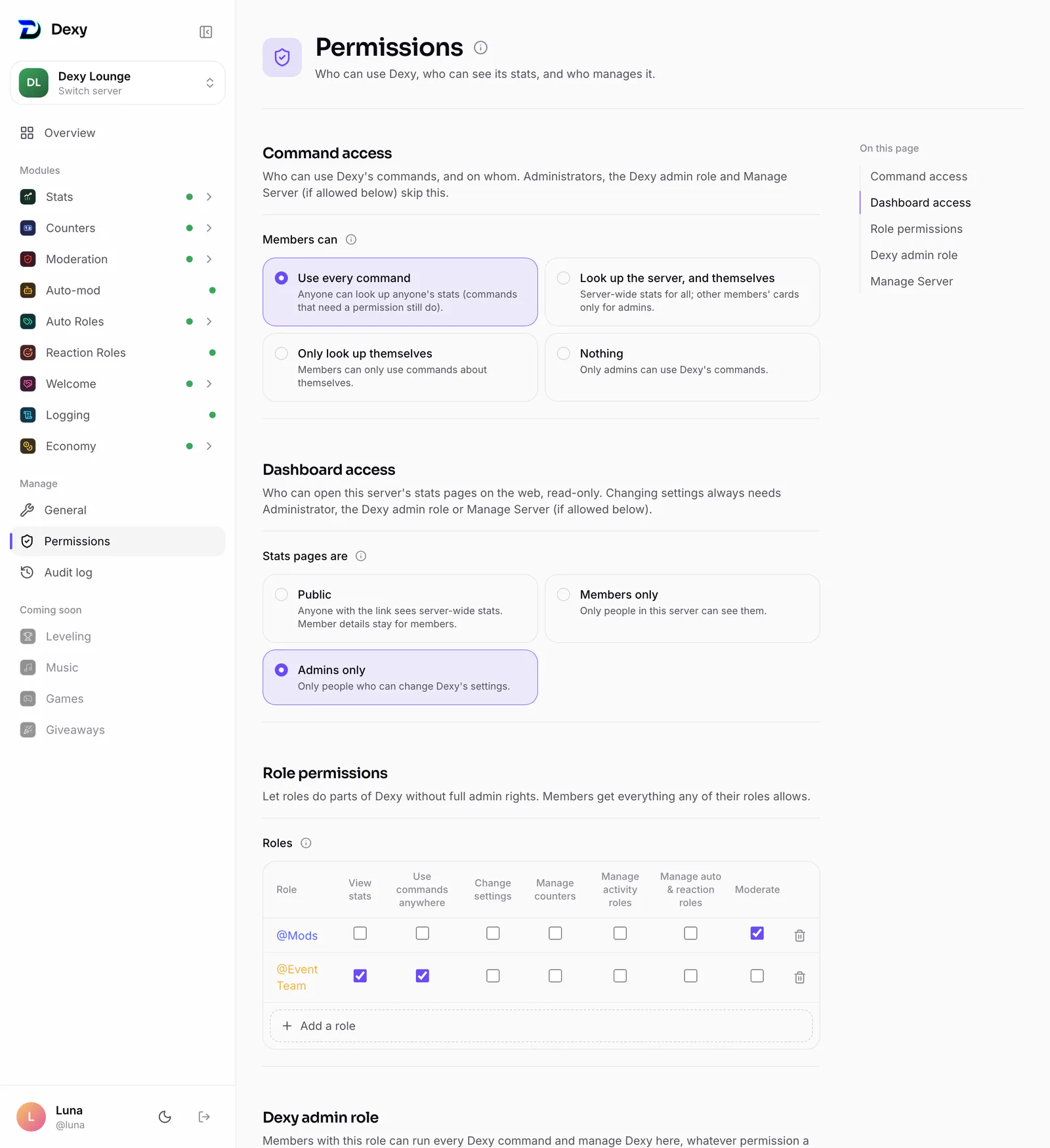This screenshot has width=1050, height=1148.
Task: Log out using the exit icon
Action: tap(204, 1117)
